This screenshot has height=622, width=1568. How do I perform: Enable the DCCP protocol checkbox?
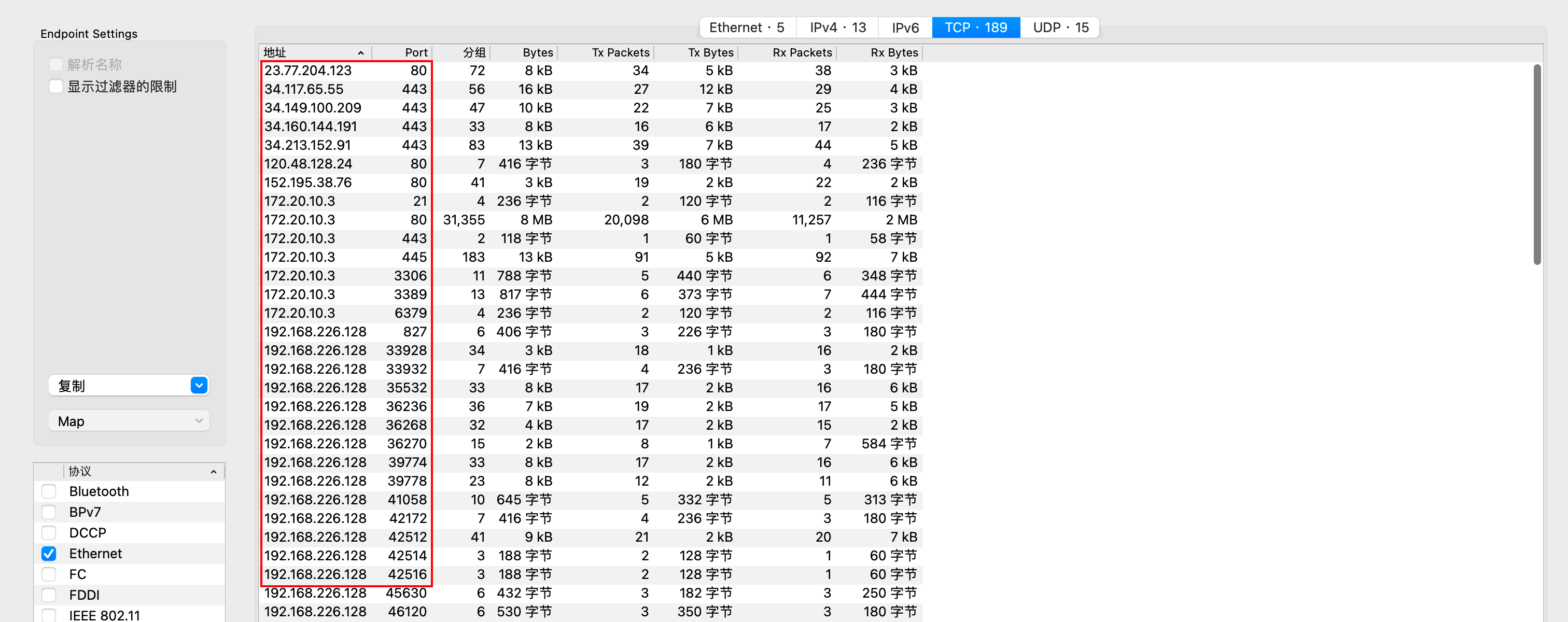click(x=49, y=532)
